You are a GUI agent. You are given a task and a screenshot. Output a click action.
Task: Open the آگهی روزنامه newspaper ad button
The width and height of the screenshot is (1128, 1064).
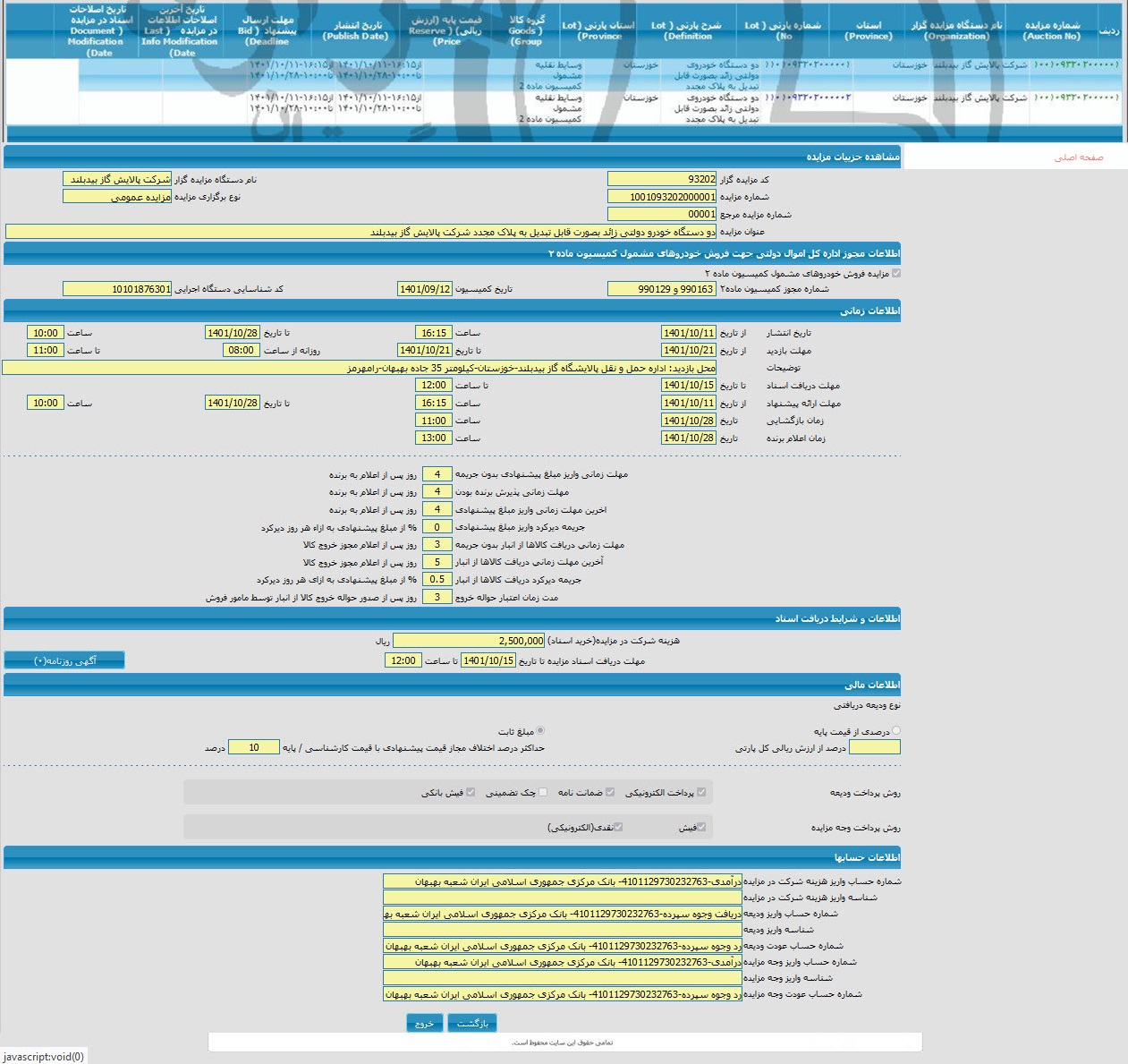[x=64, y=660]
